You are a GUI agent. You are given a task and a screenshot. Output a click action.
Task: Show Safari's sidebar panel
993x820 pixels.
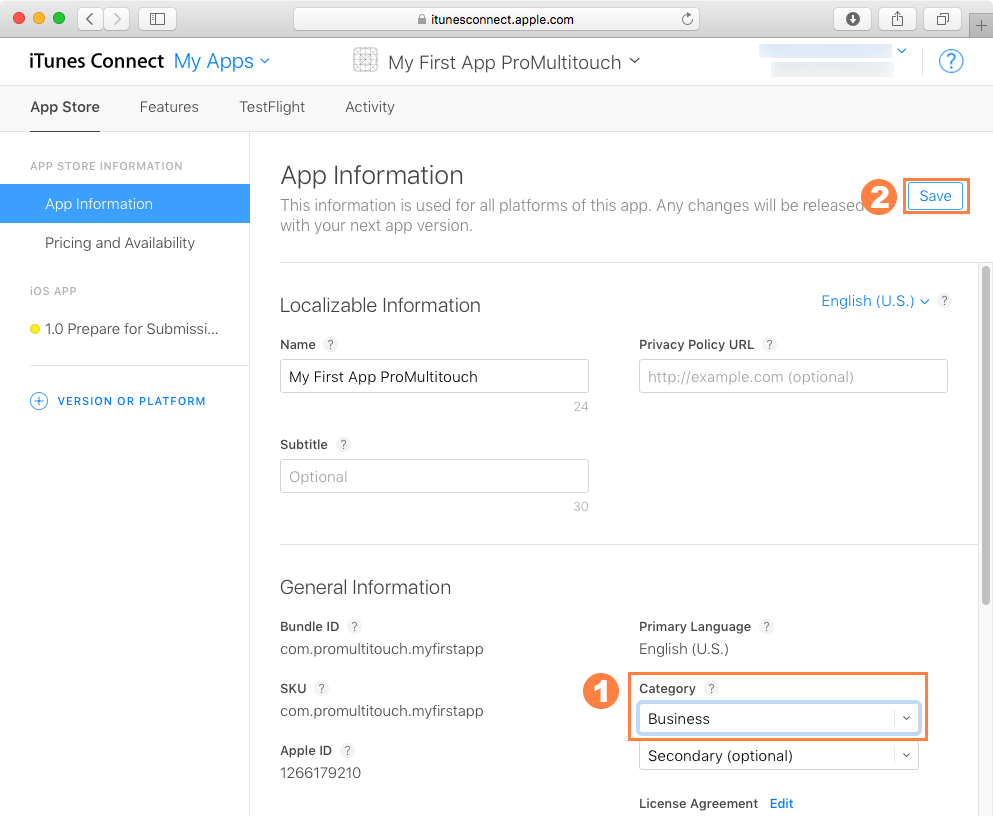(157, 19)
